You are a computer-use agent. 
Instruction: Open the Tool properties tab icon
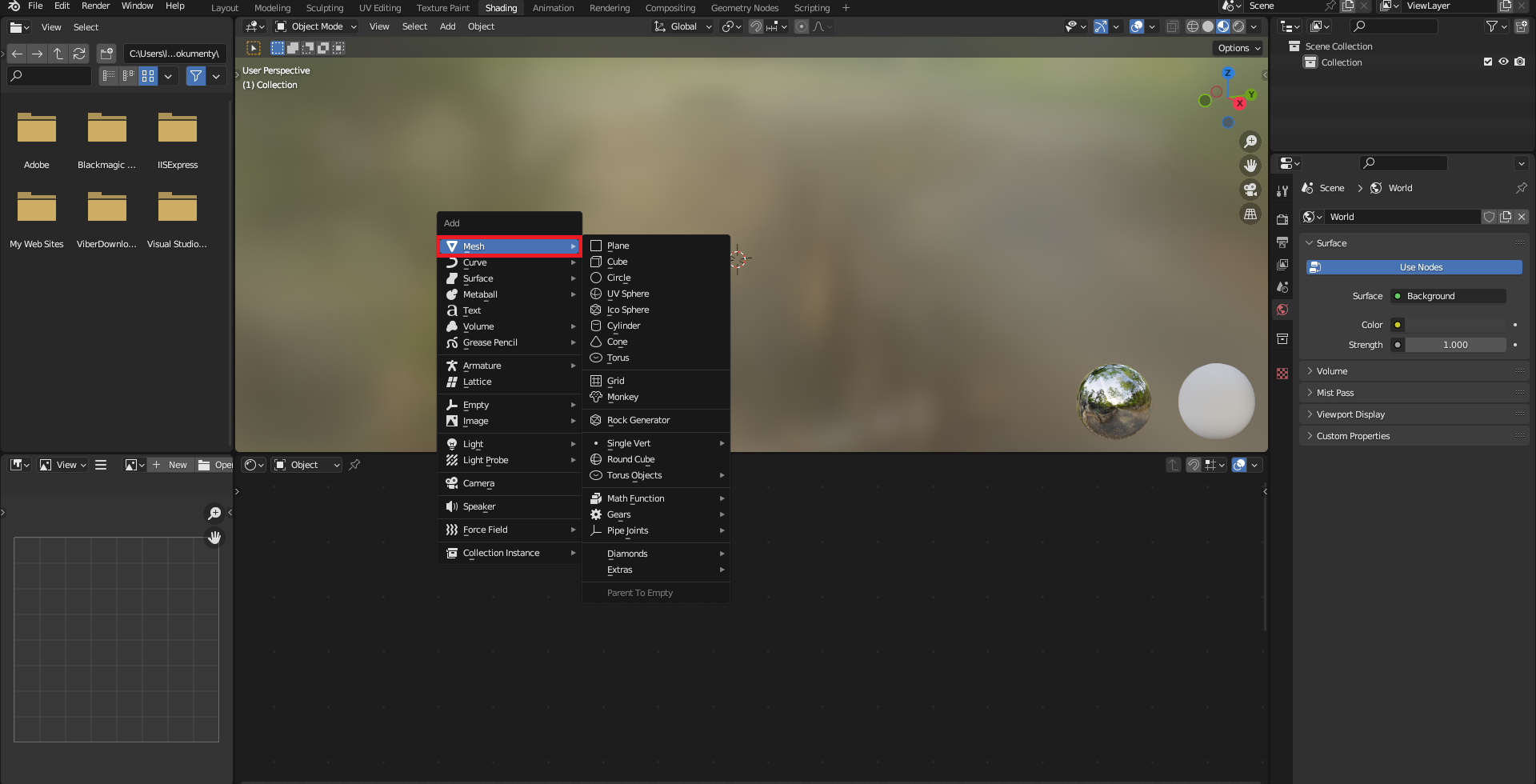[1282, 190]
